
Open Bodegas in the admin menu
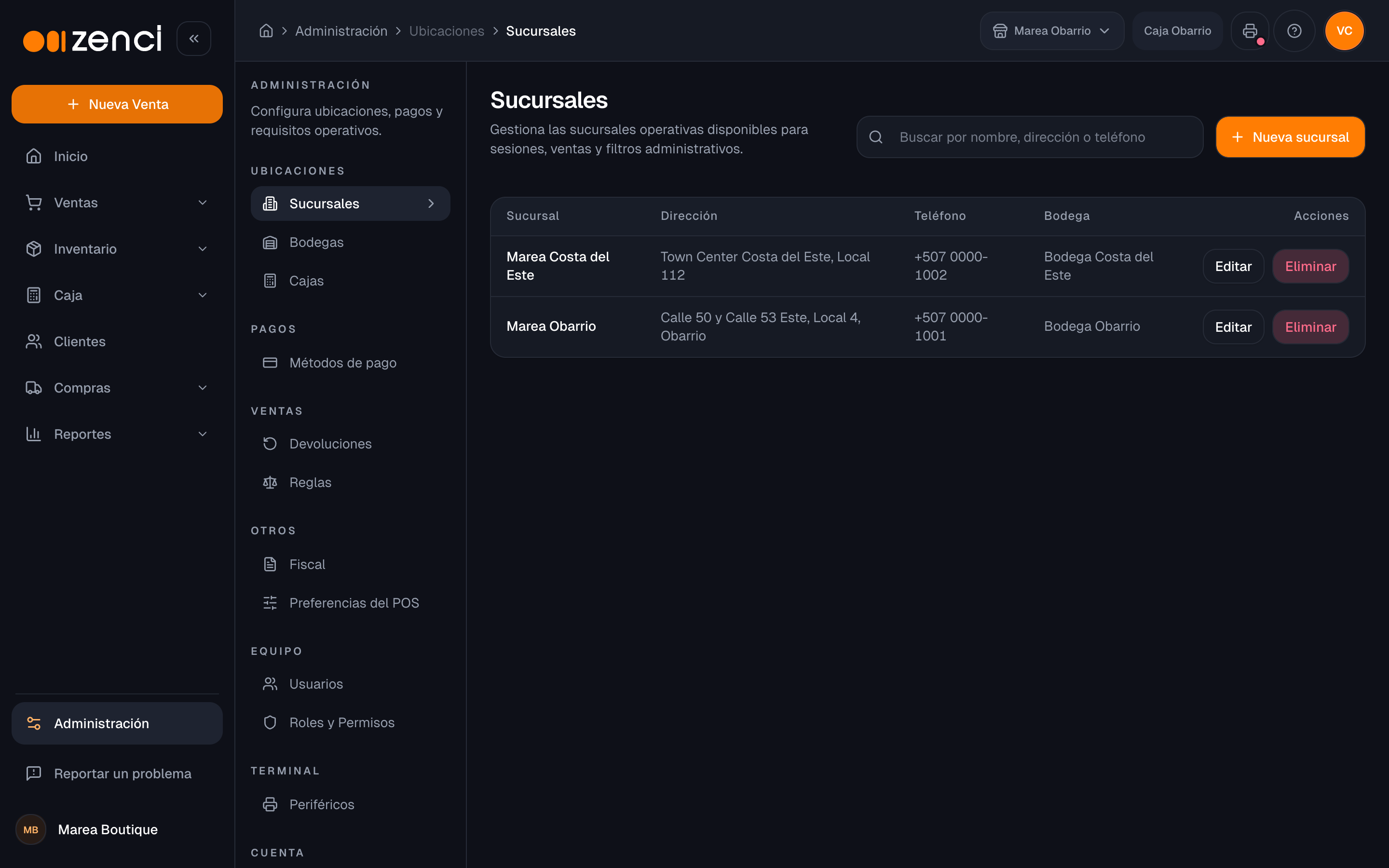[350, 242]
